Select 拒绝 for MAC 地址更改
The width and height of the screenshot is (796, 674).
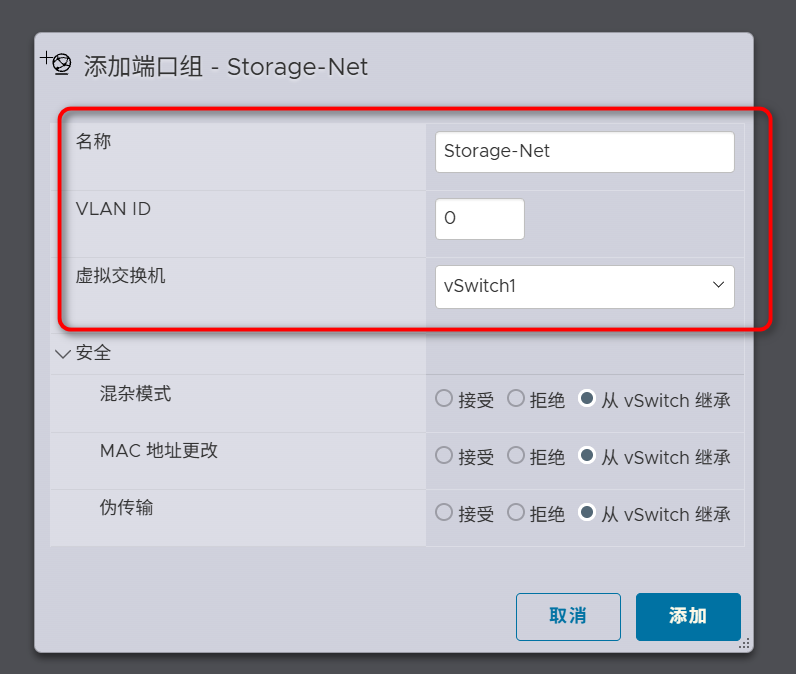516,455
